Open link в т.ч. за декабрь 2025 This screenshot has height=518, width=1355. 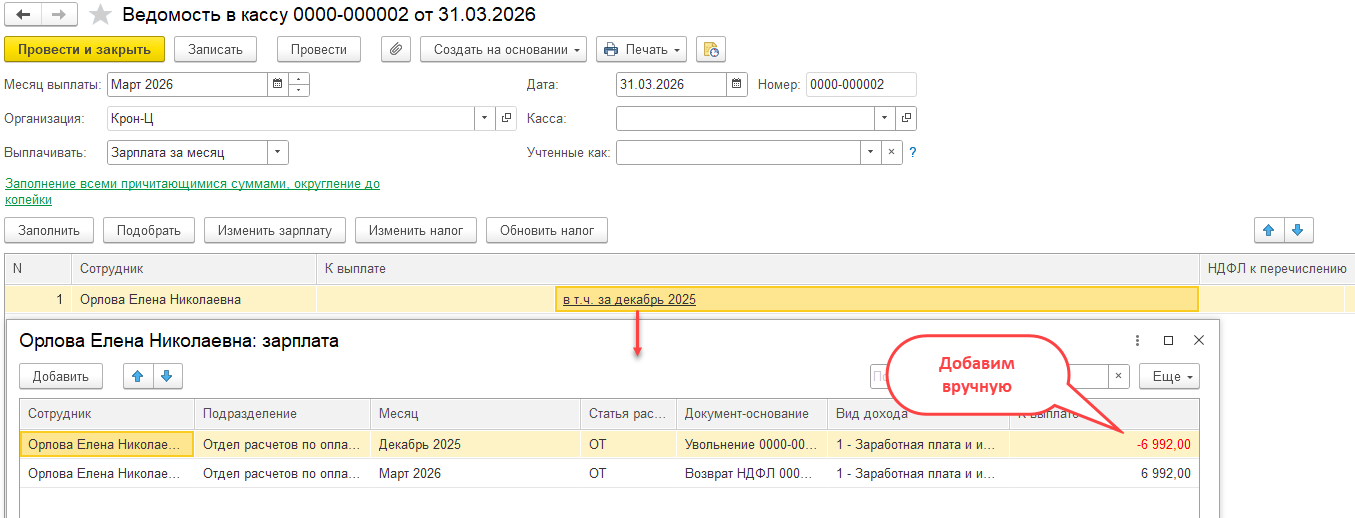click(629, 299)
